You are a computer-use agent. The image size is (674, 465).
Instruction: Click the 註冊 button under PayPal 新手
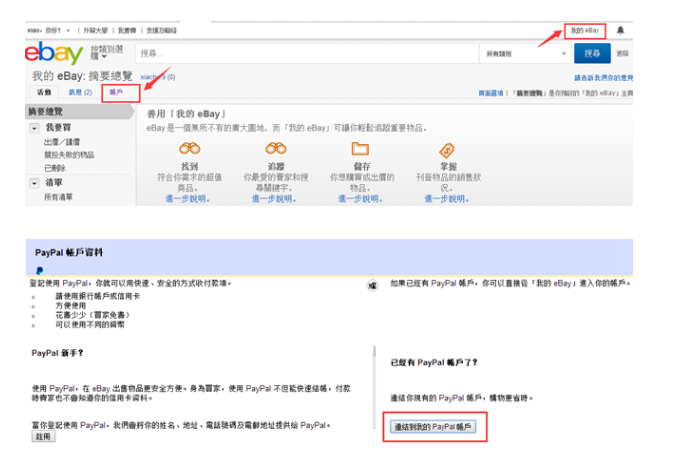coord(43,437)
